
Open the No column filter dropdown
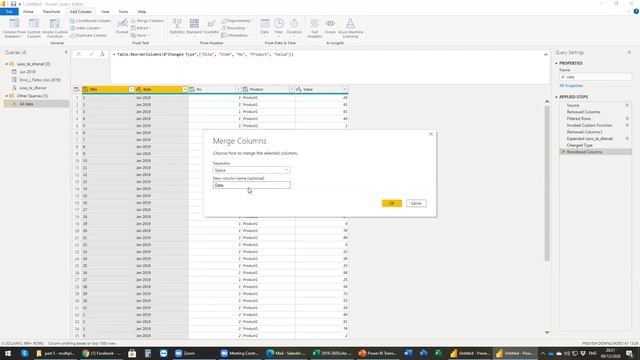coord(238,89)
